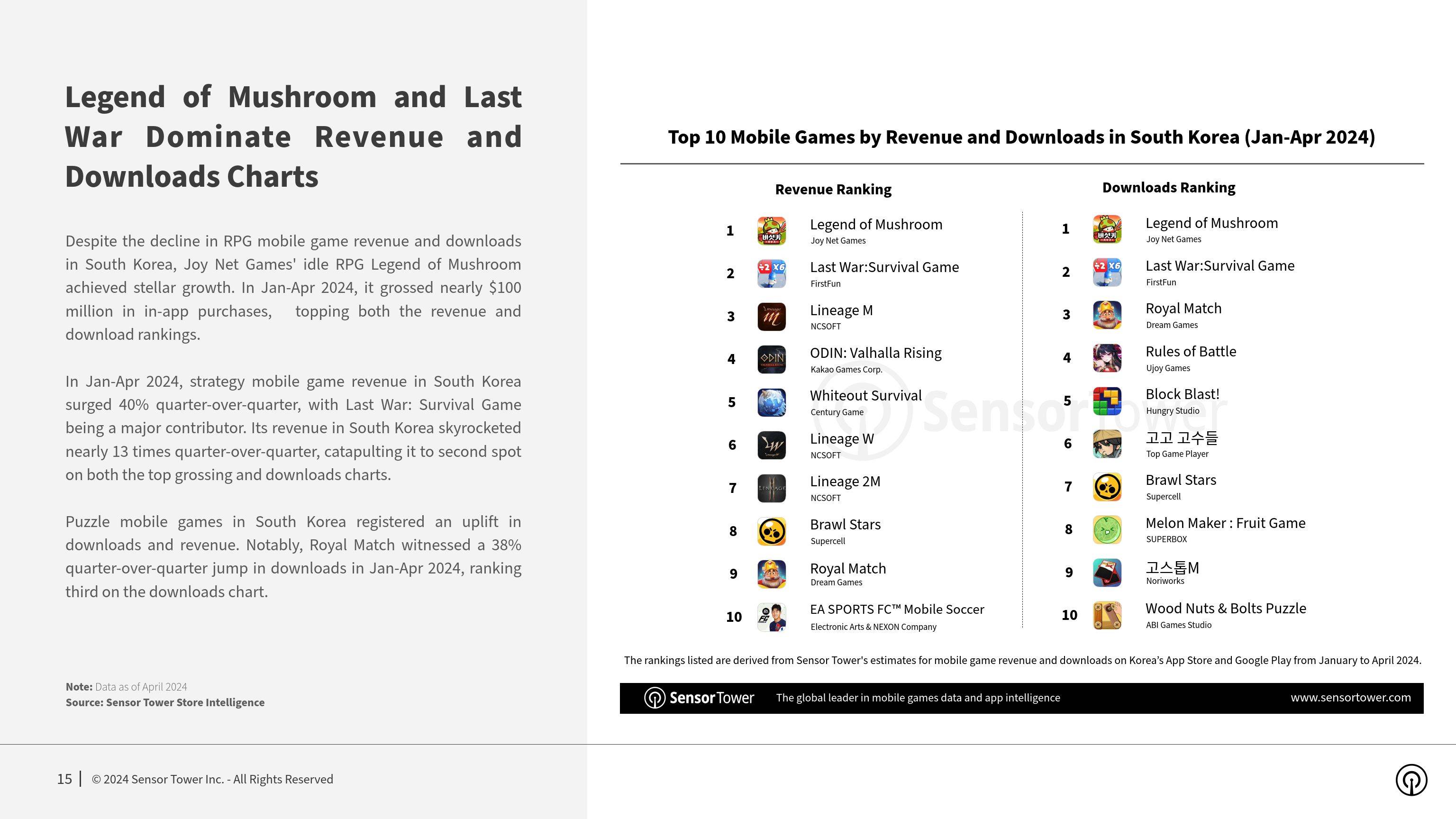The width and height of the screenshot is (1456, 819).
Task: Select Downloads Ranking column header
Action: tap(1168, 187)
